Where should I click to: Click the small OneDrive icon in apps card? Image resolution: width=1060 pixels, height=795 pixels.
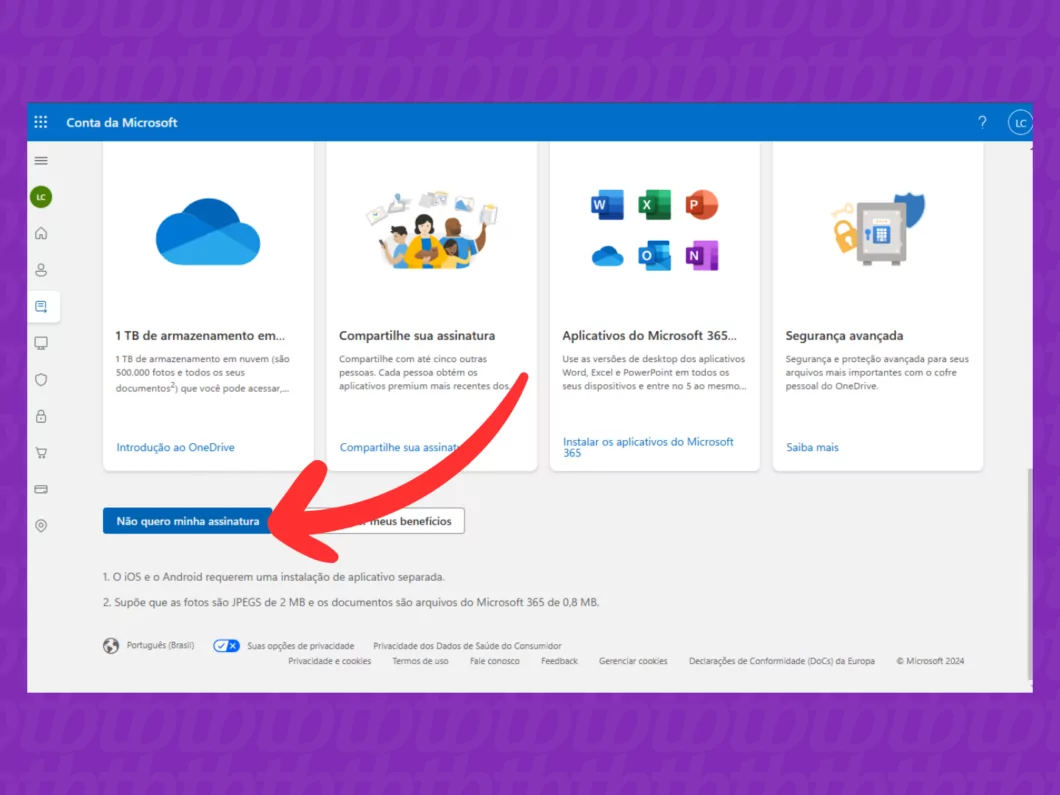point(607,256)
